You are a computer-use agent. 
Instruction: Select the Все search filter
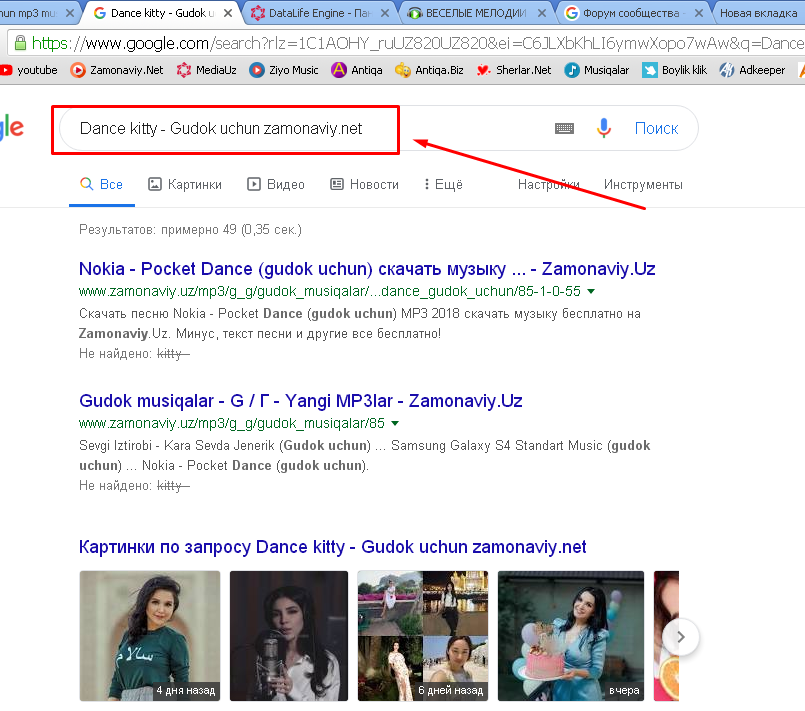tap(102, 184)
